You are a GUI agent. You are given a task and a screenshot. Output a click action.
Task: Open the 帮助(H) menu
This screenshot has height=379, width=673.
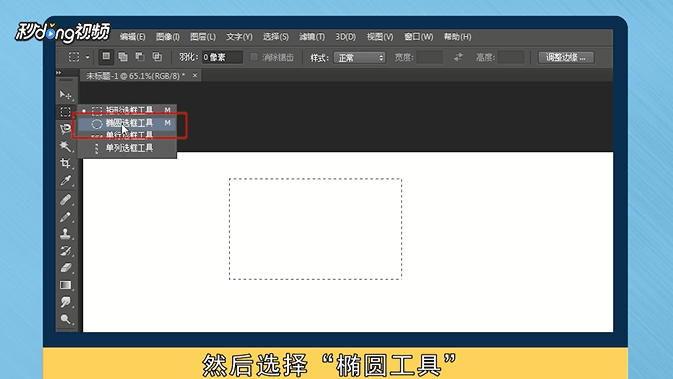coord(458,37)
